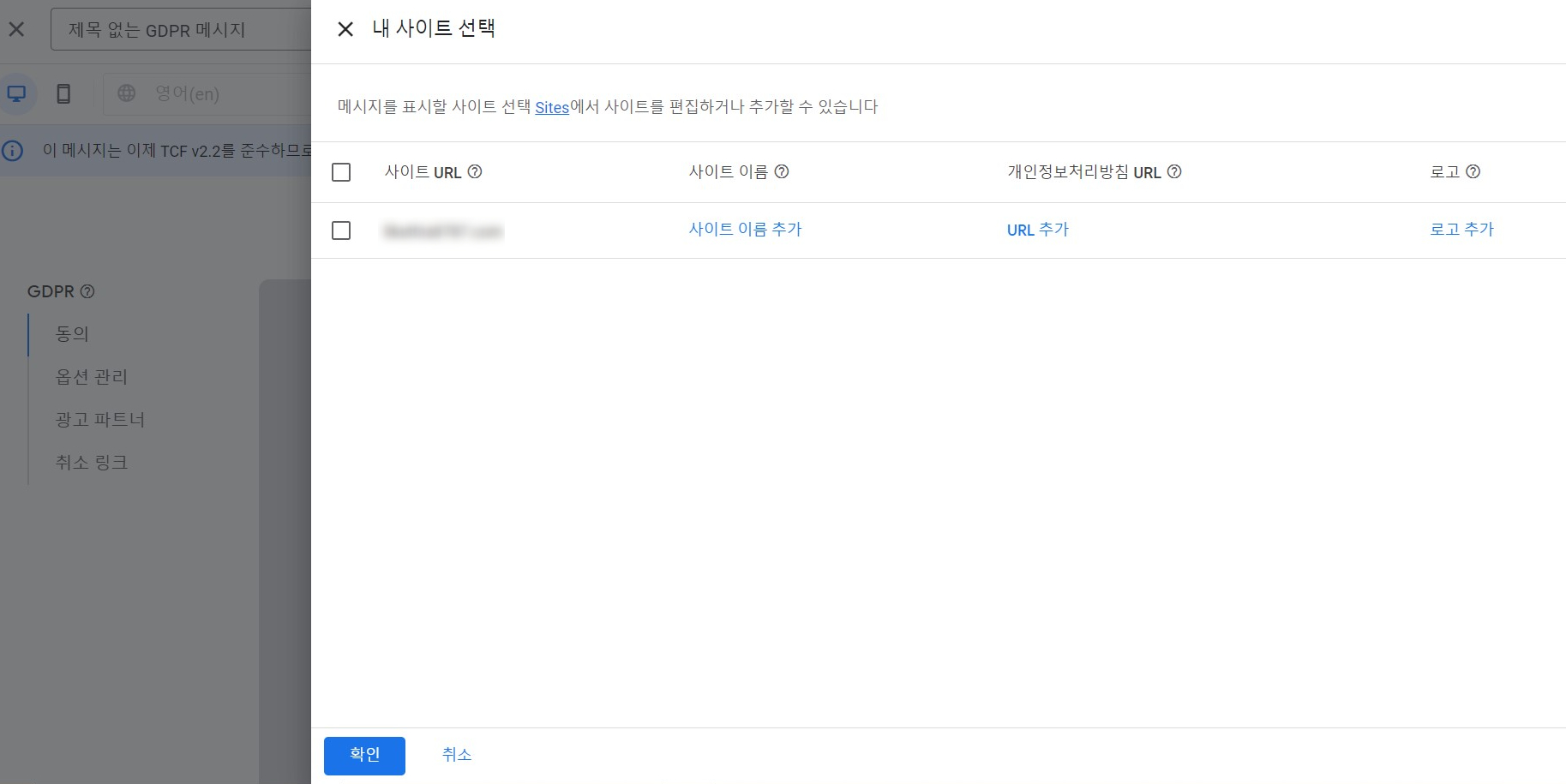Click the globe language icon
This screenshot has height=784, width=1566.
point(127,93)
